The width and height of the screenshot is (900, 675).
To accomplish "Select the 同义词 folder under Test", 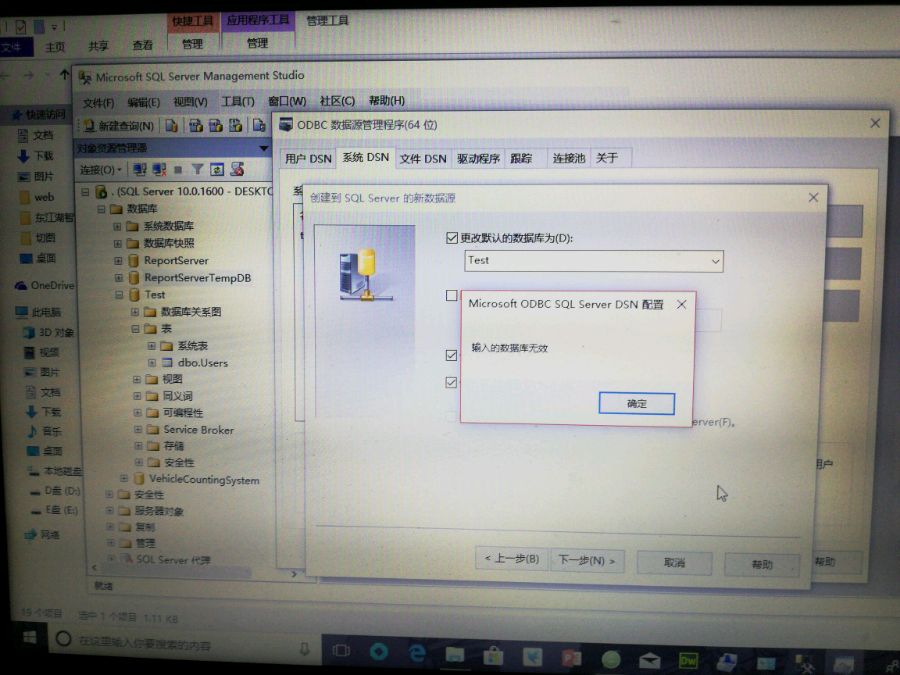I will pos(177,396).
